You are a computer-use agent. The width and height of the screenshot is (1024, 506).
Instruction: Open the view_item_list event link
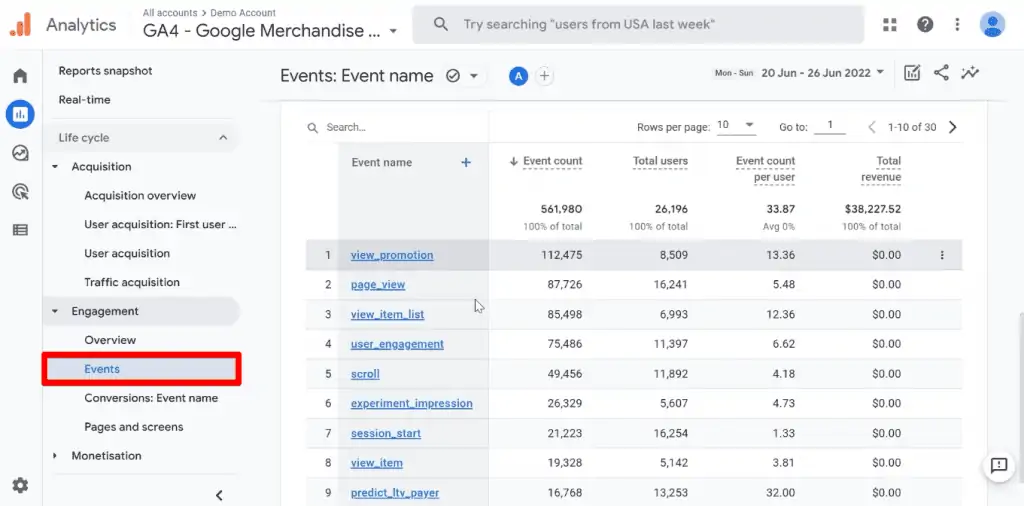click(x=387, y=314)
